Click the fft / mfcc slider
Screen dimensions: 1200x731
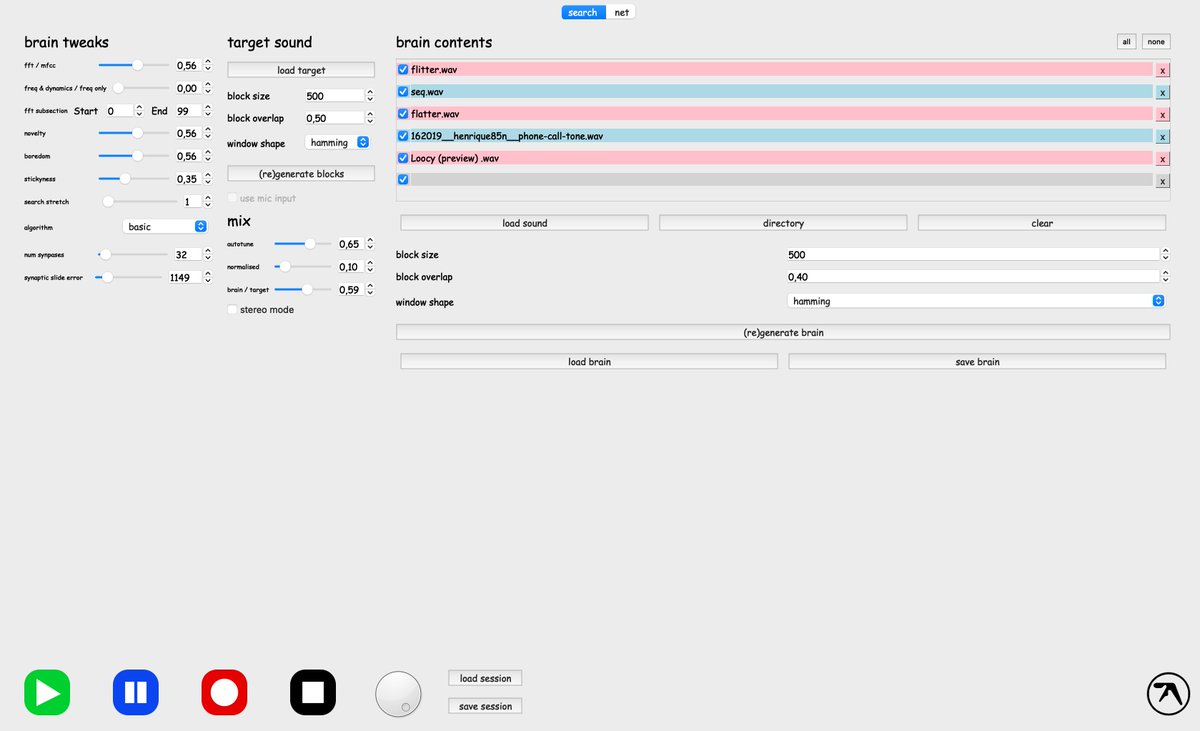[134, 65]
